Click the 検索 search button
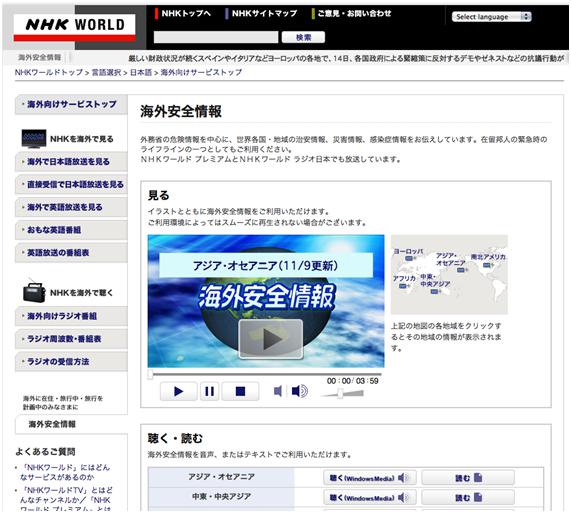 coord(303,37)
